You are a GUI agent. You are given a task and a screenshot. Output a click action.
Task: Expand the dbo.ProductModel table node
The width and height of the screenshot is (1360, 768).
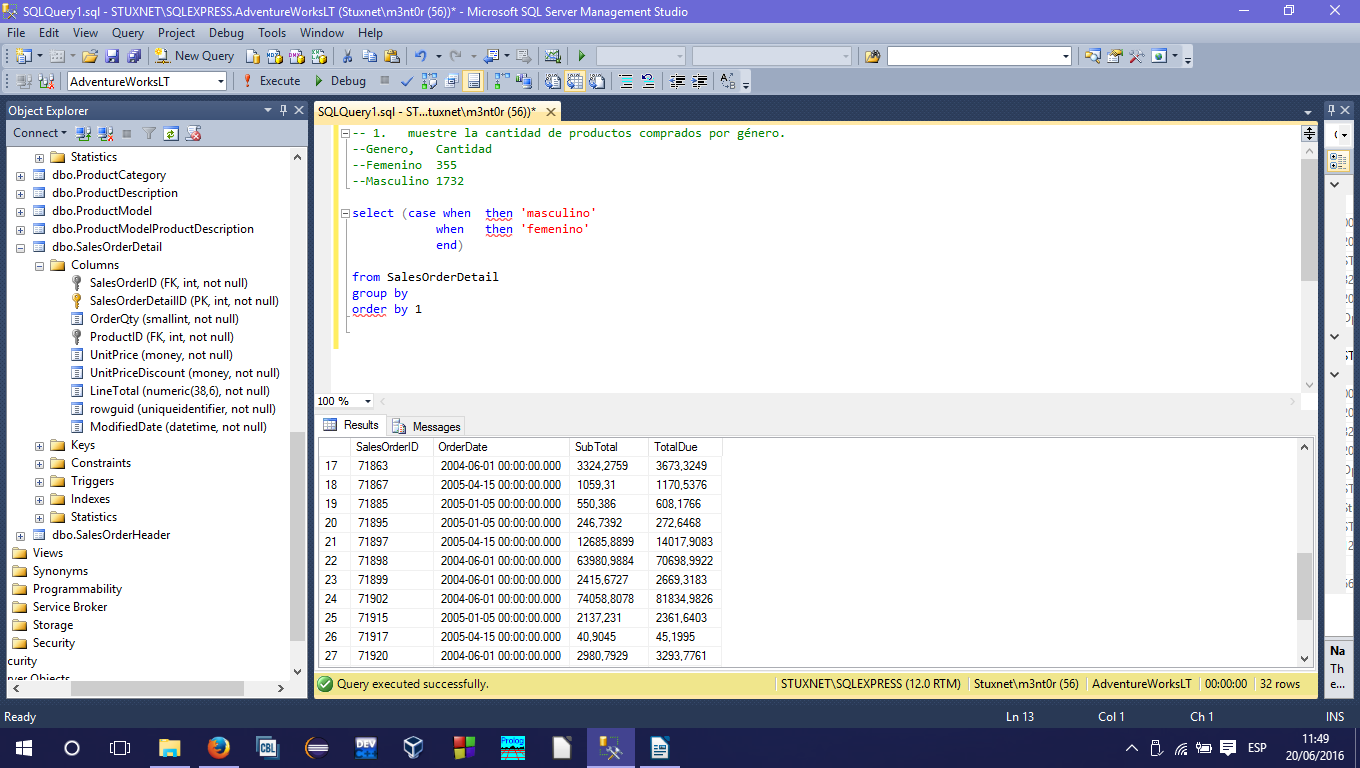coord(21,211)
